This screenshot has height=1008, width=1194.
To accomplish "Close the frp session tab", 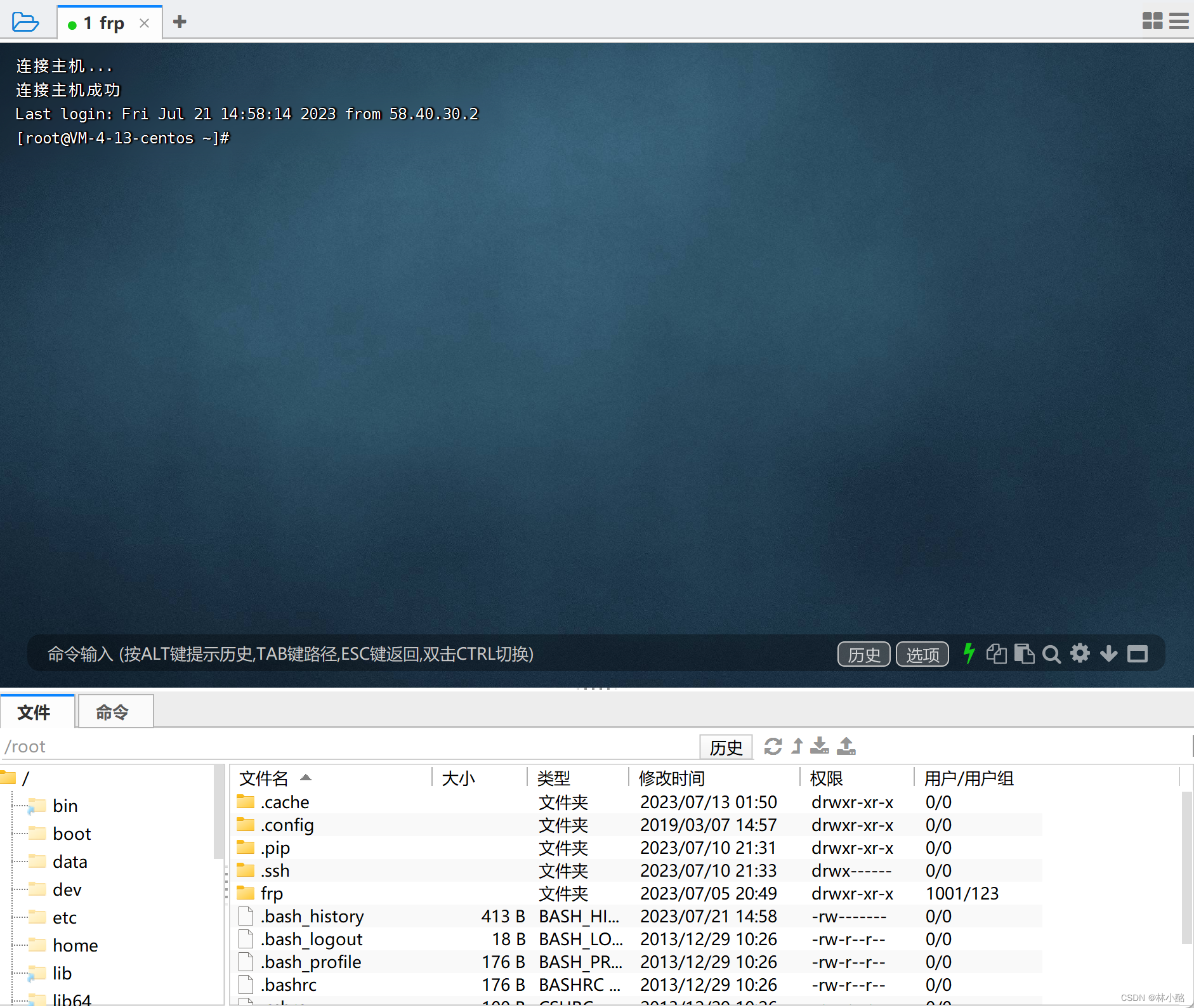I will (145, 23).
